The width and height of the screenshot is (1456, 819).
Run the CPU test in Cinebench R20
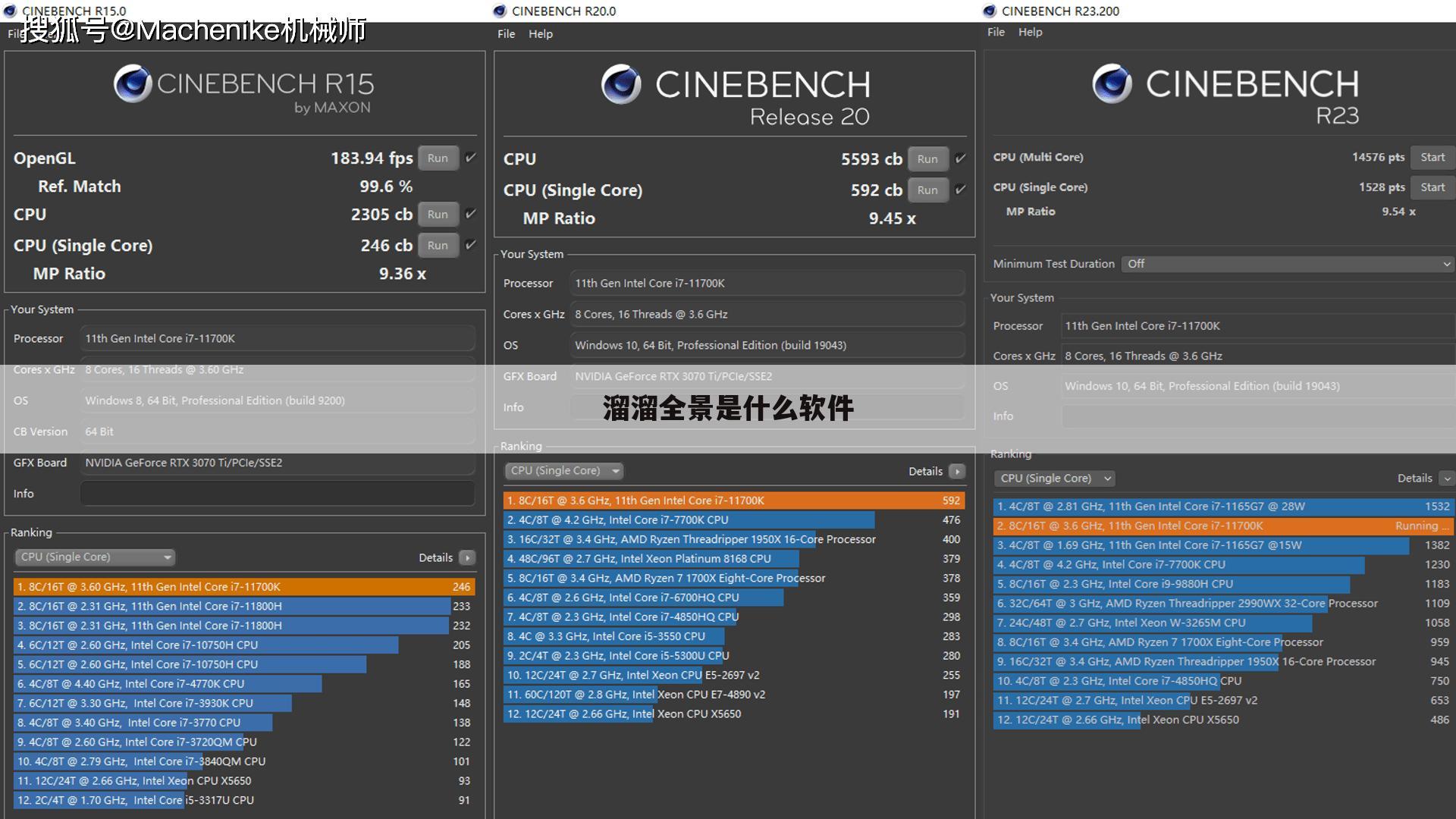[927, 158]
